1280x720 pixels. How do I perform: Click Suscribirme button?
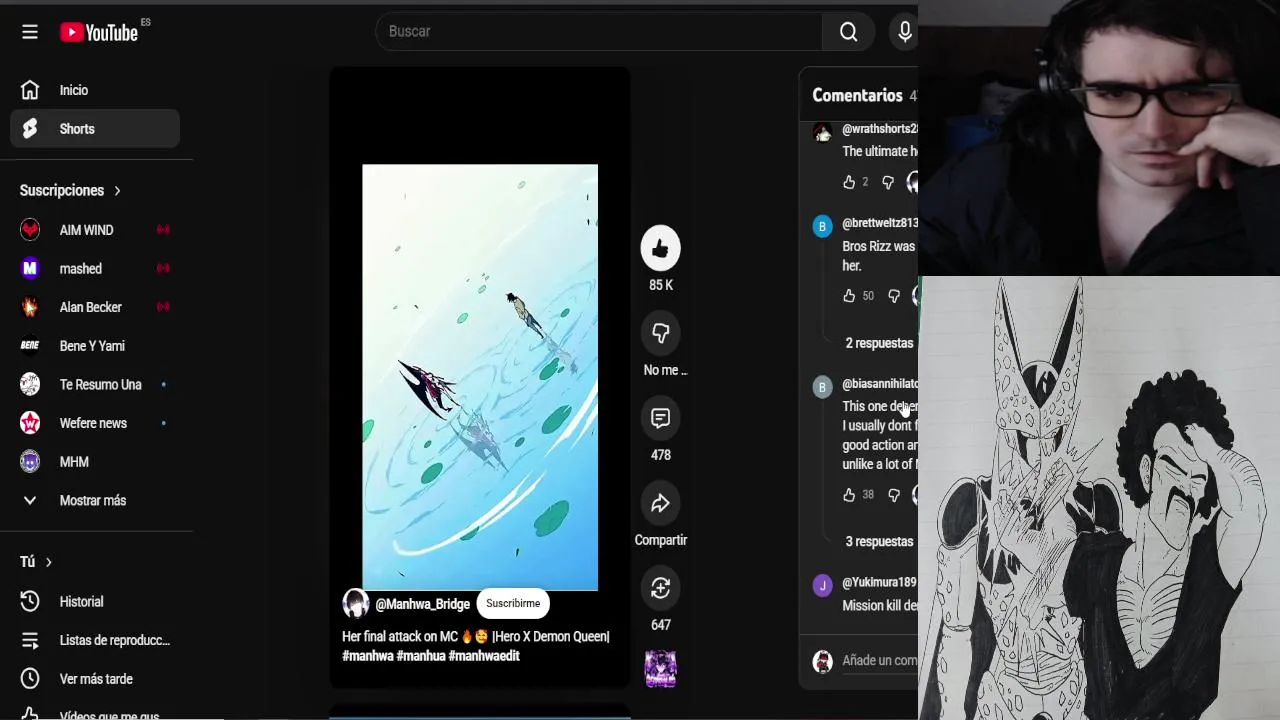pos(513,604)
